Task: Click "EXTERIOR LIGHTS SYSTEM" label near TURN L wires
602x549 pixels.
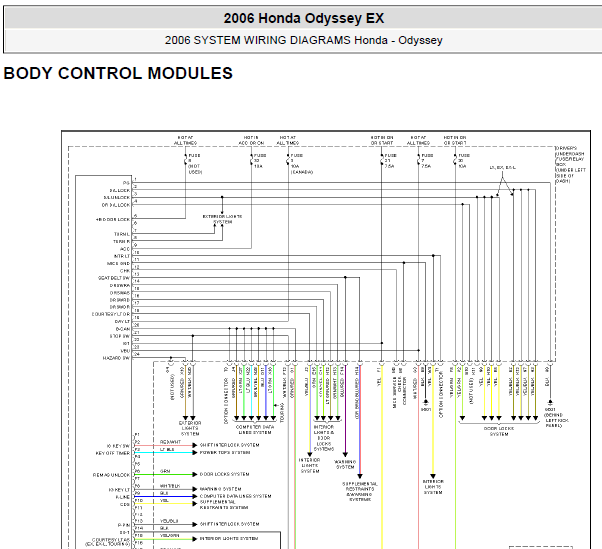Action: point(223,219)
